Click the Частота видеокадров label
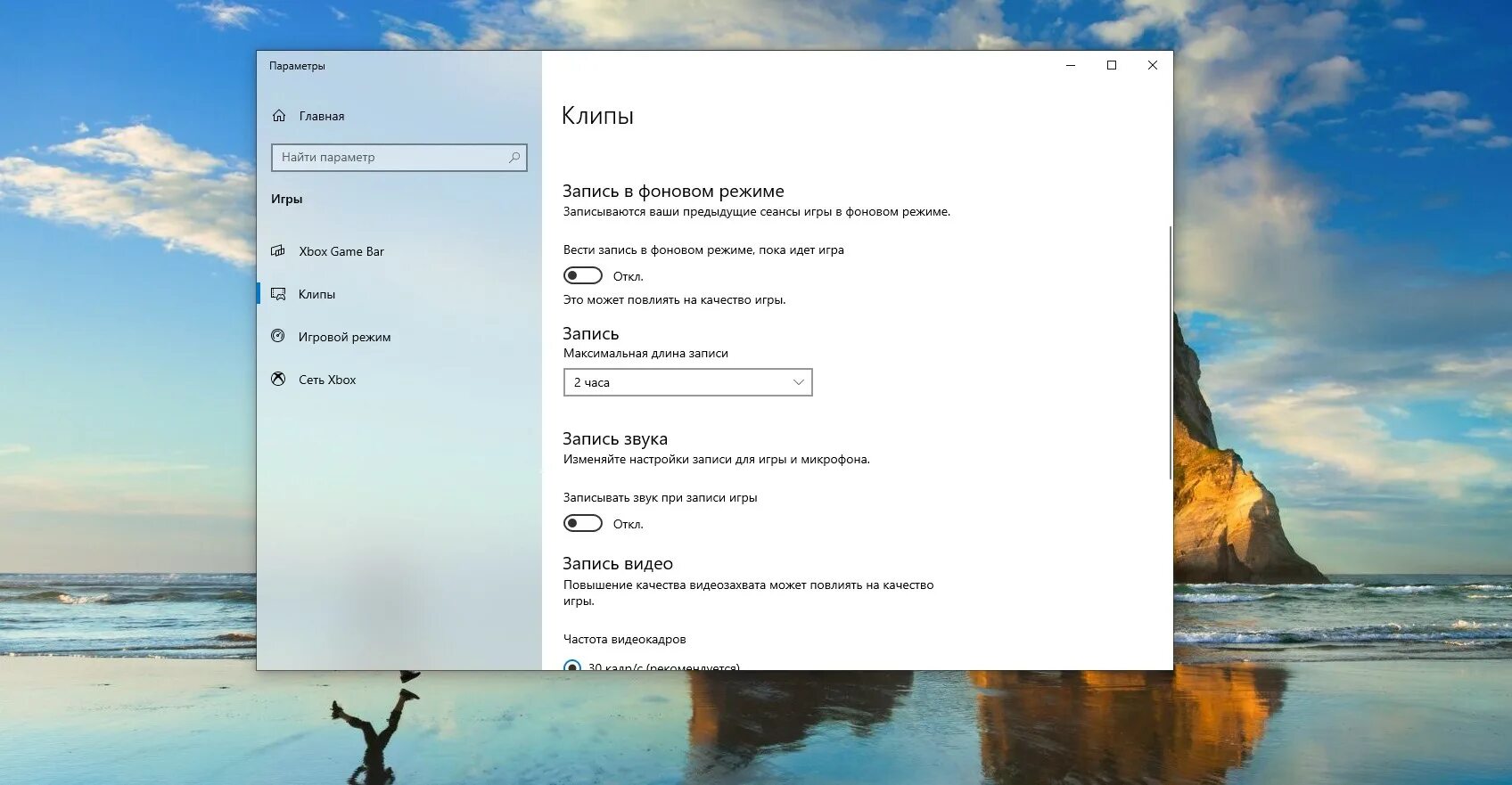This screenshot has width=1512, height=785. [625, 639]
